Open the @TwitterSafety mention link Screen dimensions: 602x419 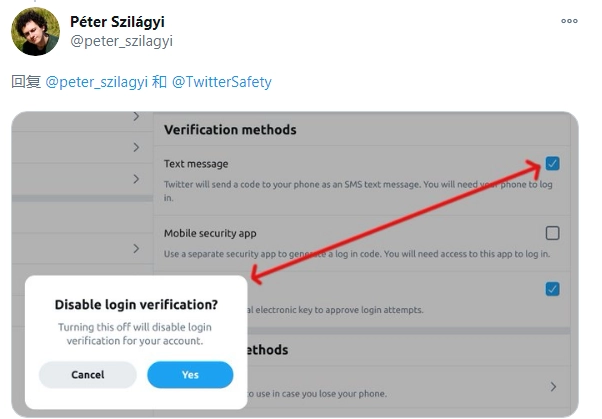point(222,82)
